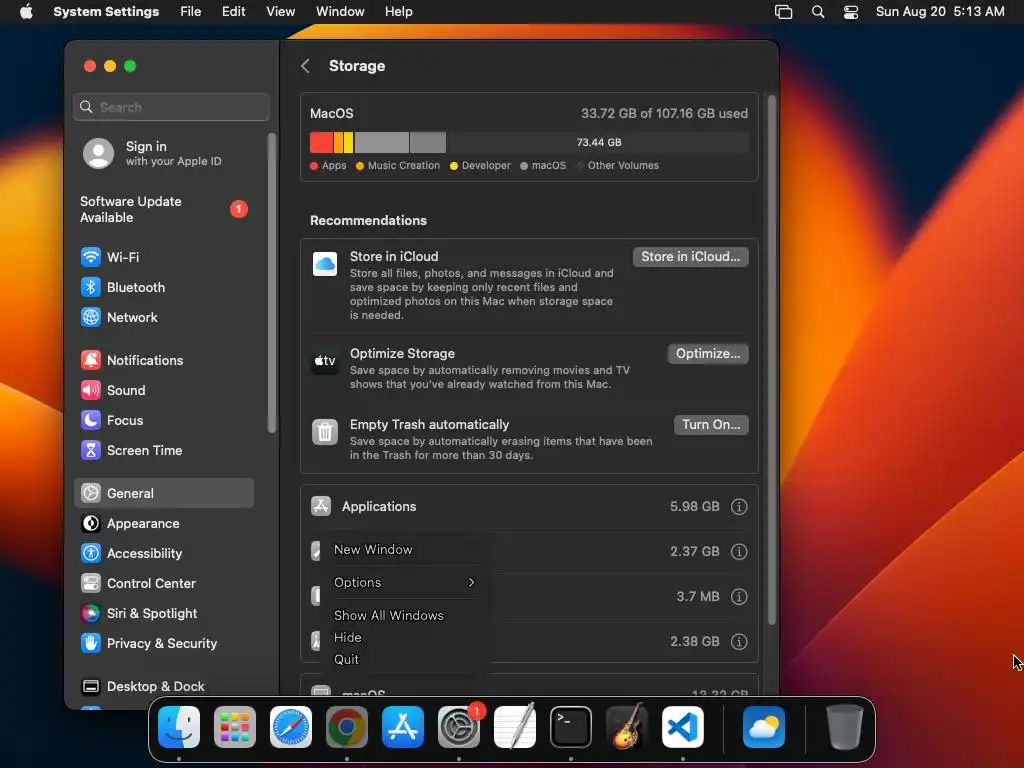Open the Apple menu
Viewport: 1024px width, 768px height.
[x=26, y=12]
